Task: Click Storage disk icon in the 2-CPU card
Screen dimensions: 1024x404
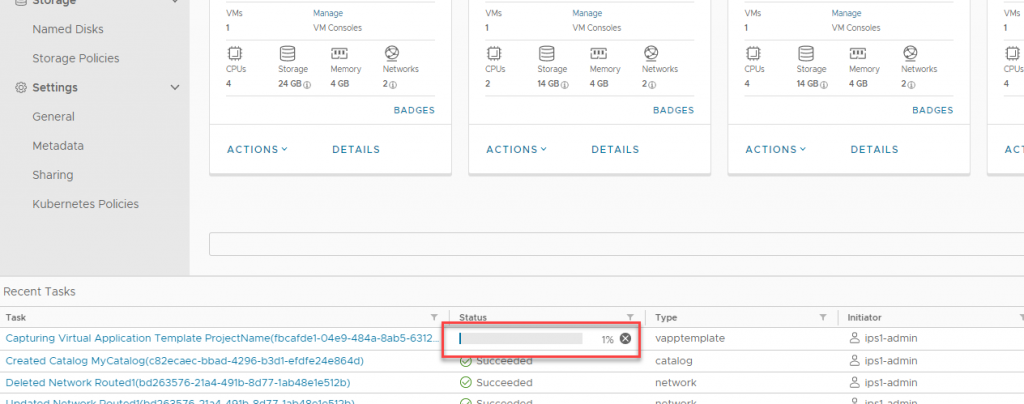Action: coord(546,53)
